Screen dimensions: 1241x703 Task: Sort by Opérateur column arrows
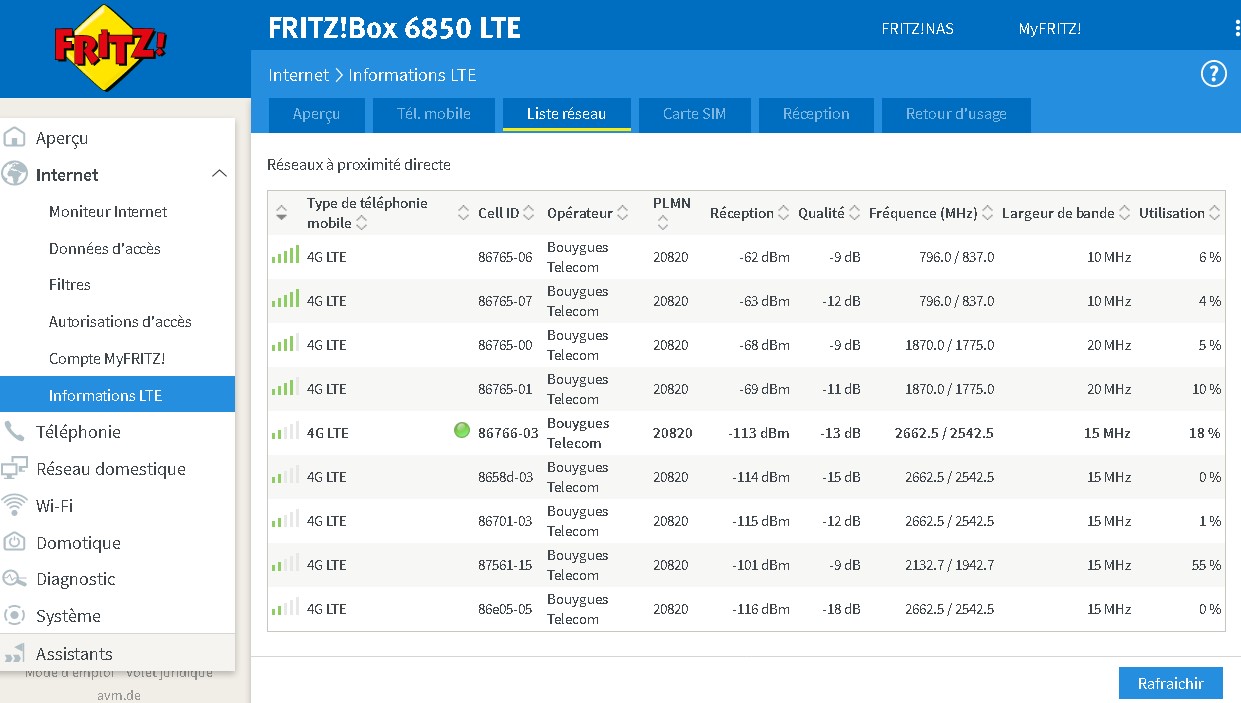click(622, 213)
